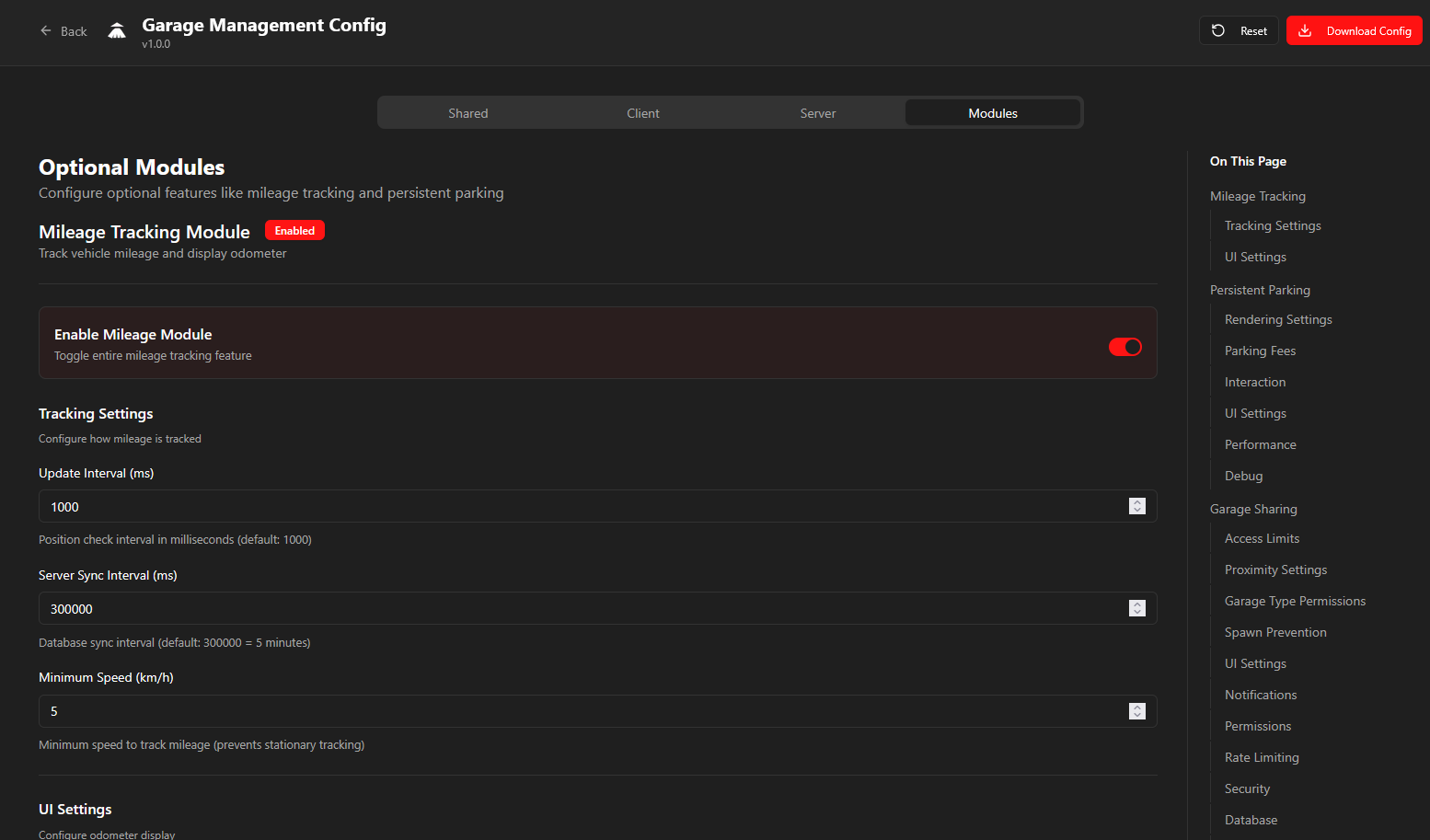Go to Parking Fees in sidebar
Screen dimensions: 1430x840
click(1260, 351)
